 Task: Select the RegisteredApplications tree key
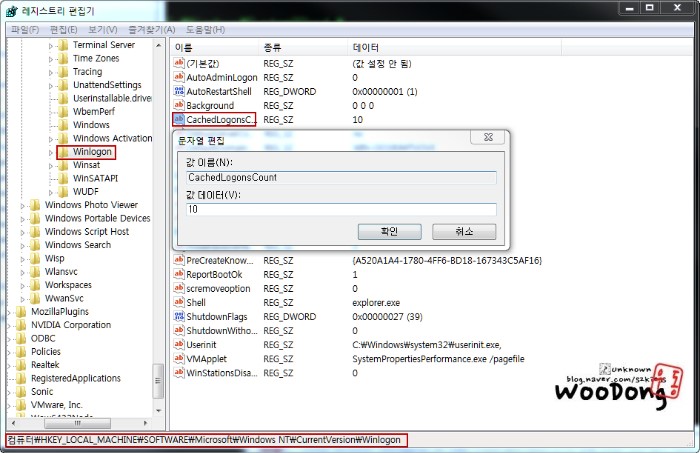pyautogui.click(x=75, y=378)
